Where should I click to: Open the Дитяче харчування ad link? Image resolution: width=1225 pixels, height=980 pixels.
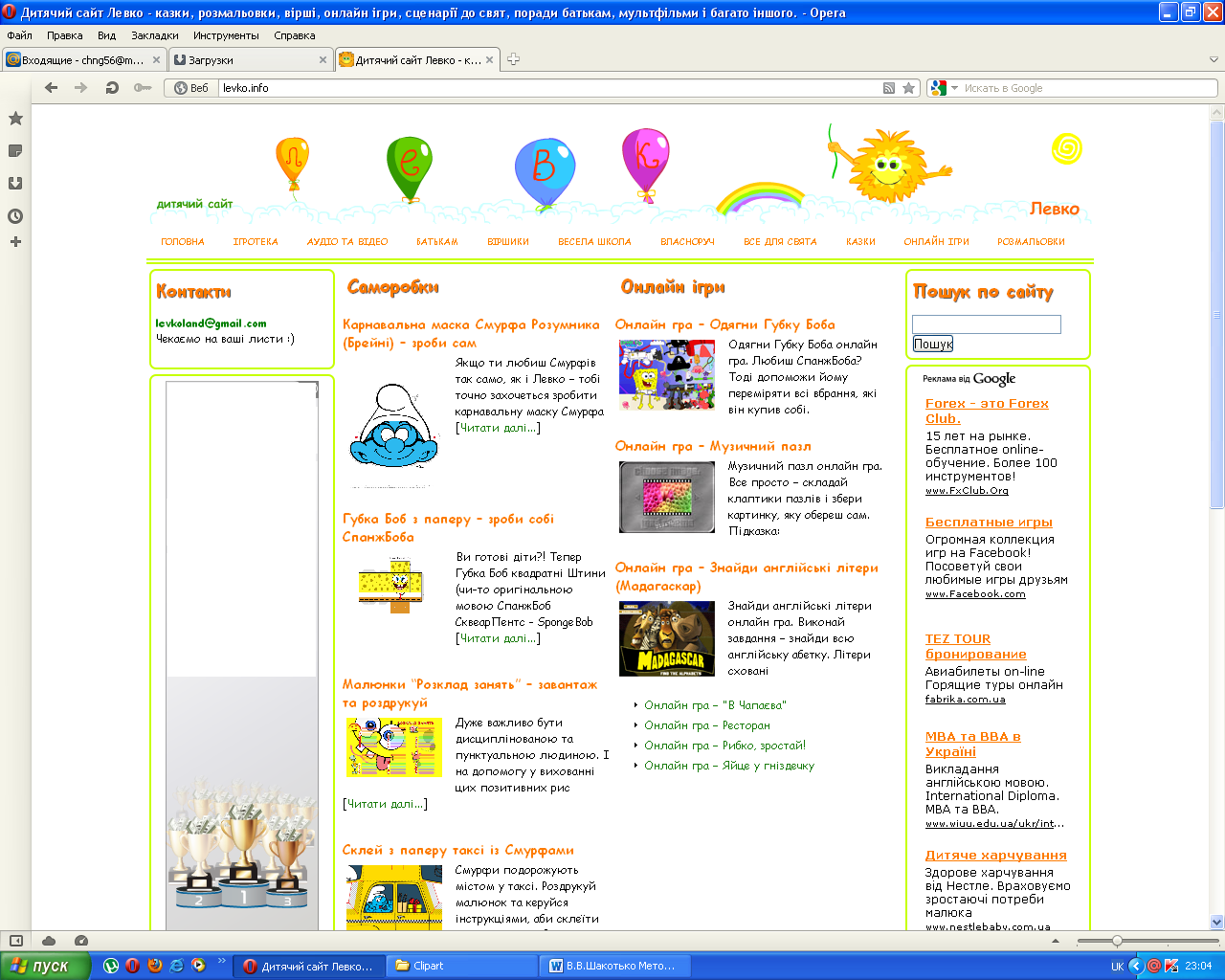(x=995, y=856)
